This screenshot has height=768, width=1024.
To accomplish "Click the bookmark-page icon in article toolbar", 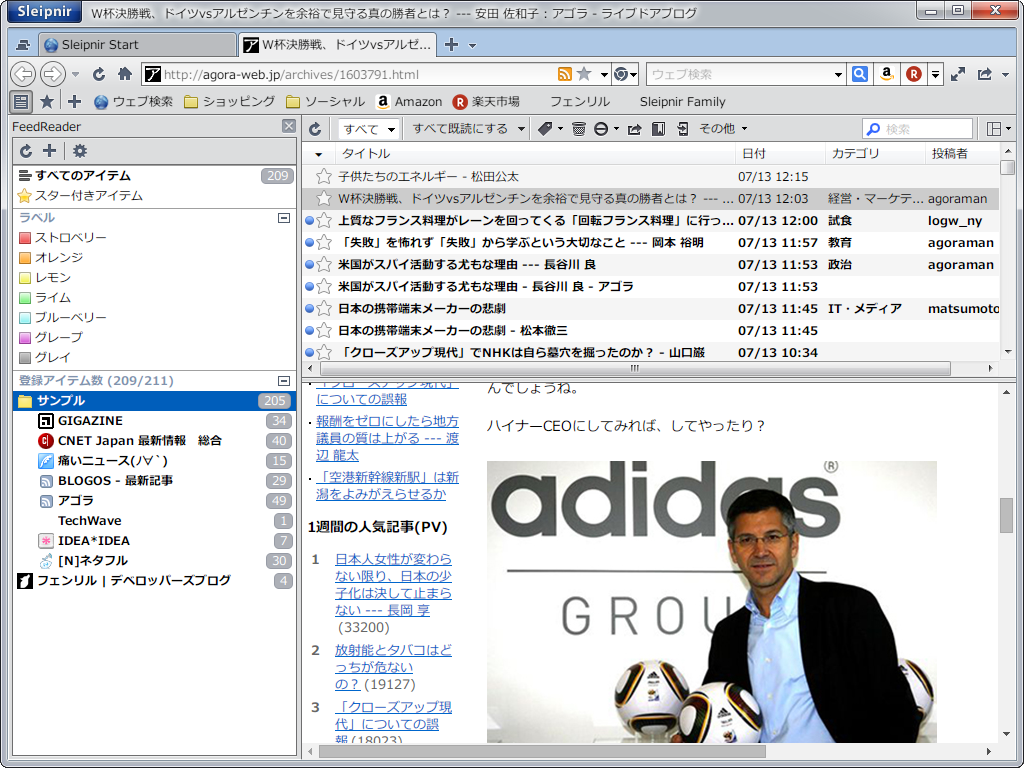I will pyautogui.click(x=658, y=129).
